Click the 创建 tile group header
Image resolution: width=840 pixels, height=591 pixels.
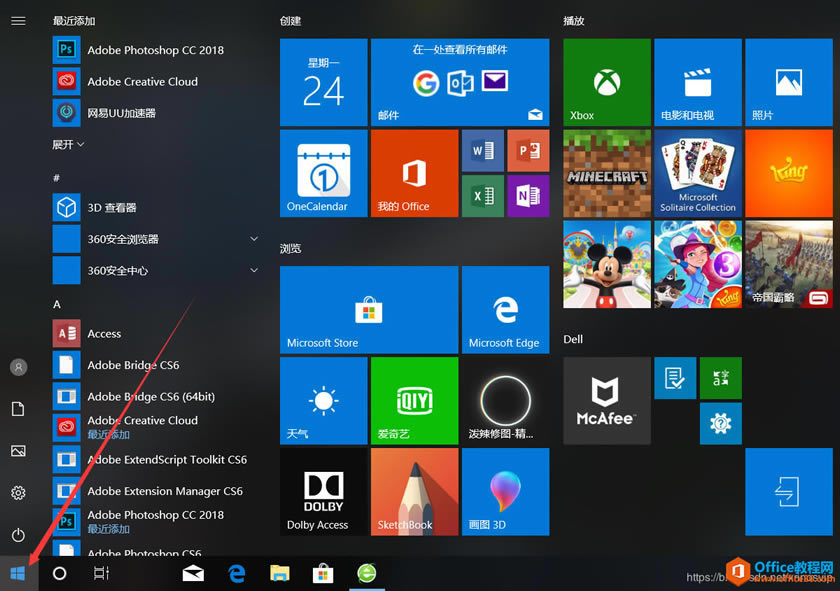[x=290, y=21]
